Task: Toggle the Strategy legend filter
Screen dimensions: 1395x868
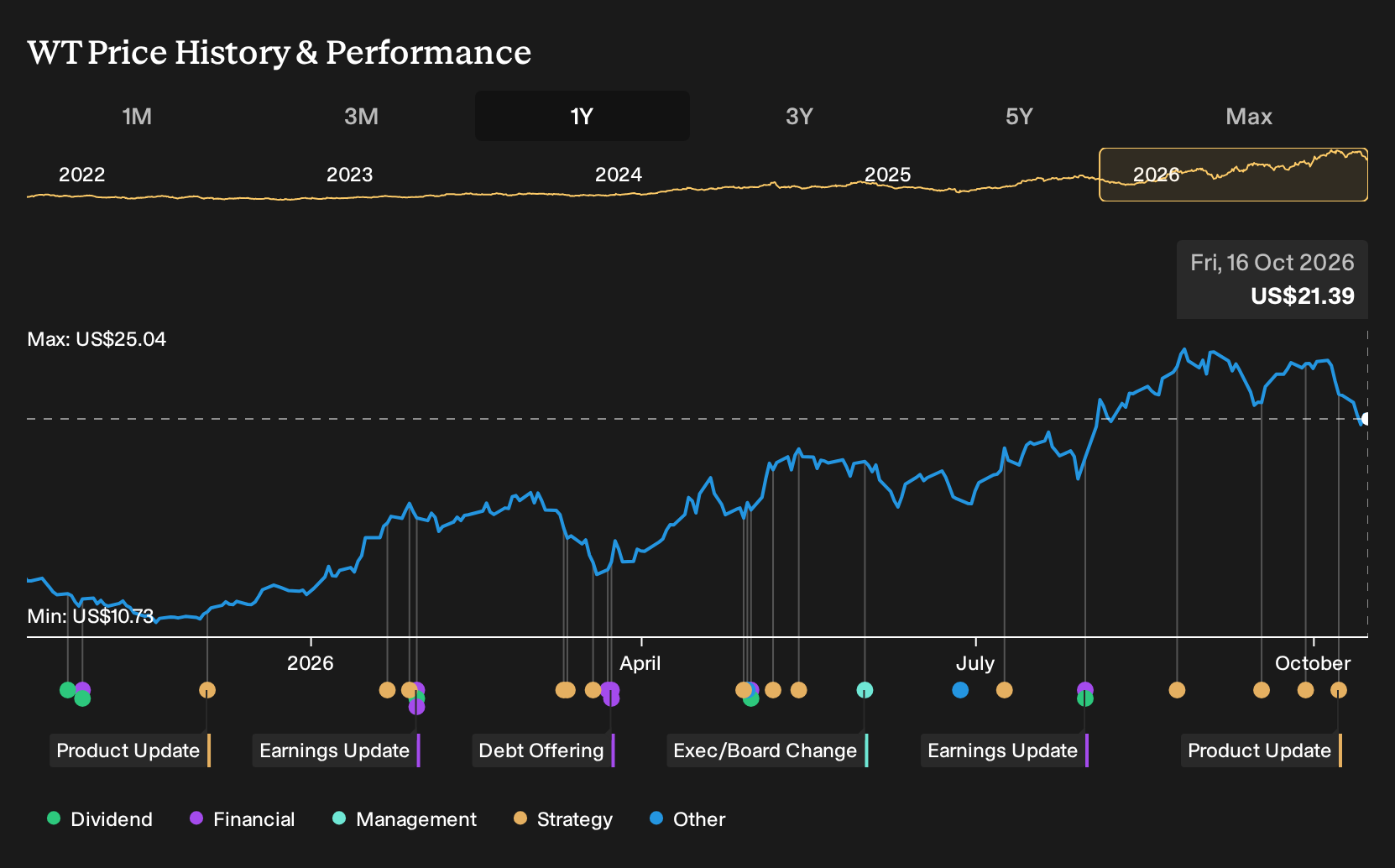Action: pos(563,819)
